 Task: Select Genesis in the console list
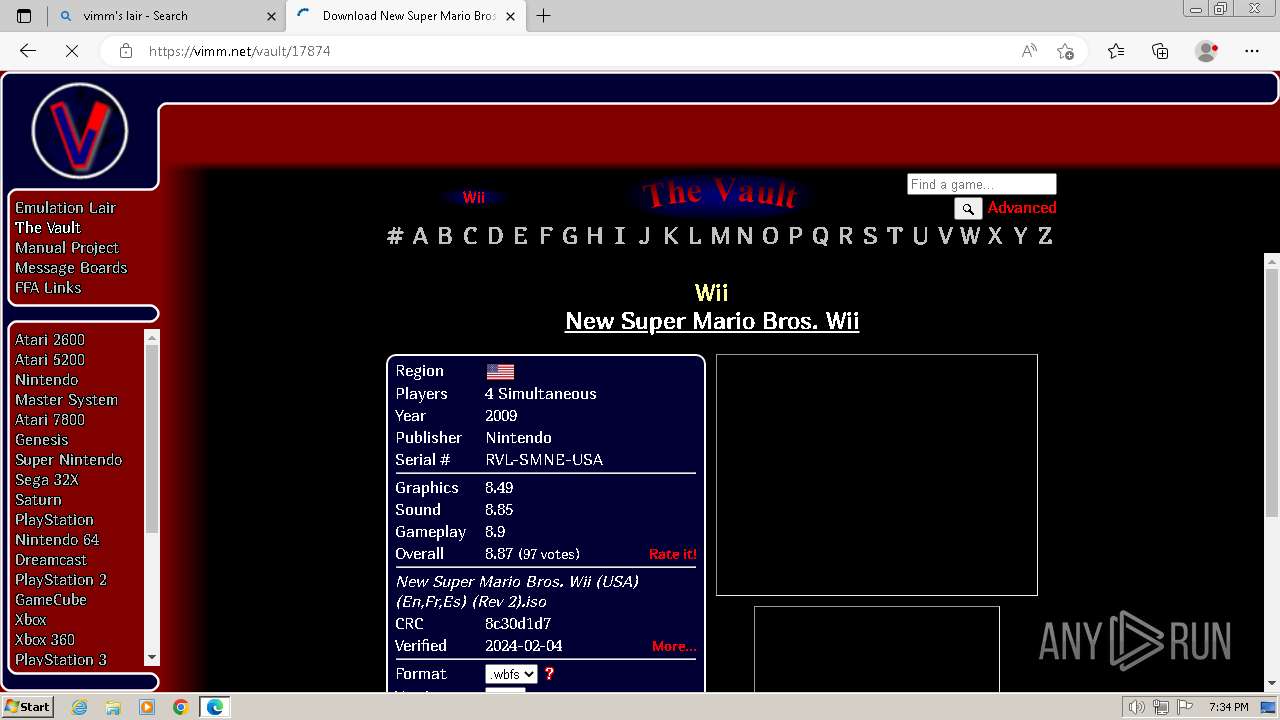(x=42, y=440)
